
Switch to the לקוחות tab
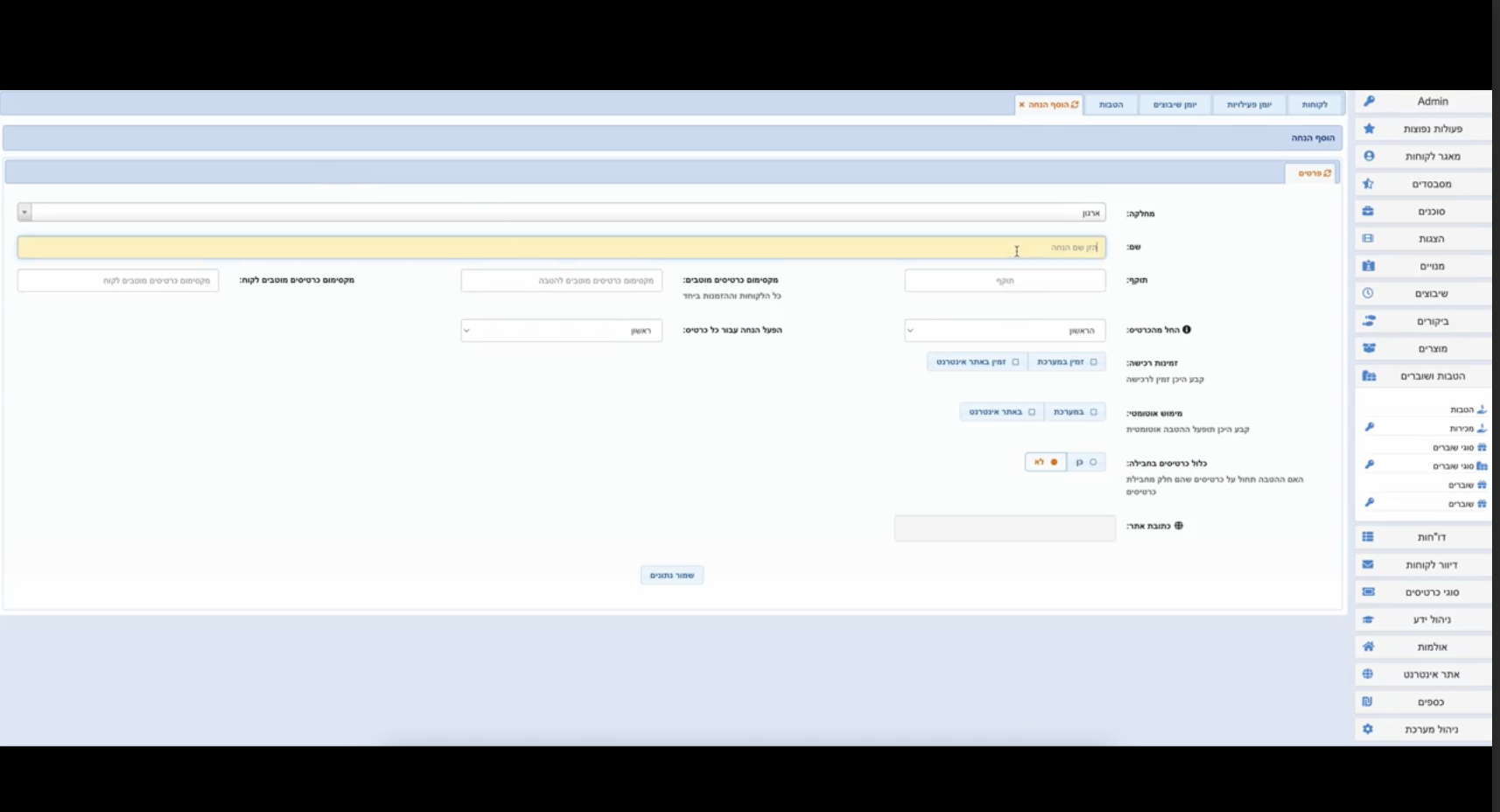[x=1314, y=105]
